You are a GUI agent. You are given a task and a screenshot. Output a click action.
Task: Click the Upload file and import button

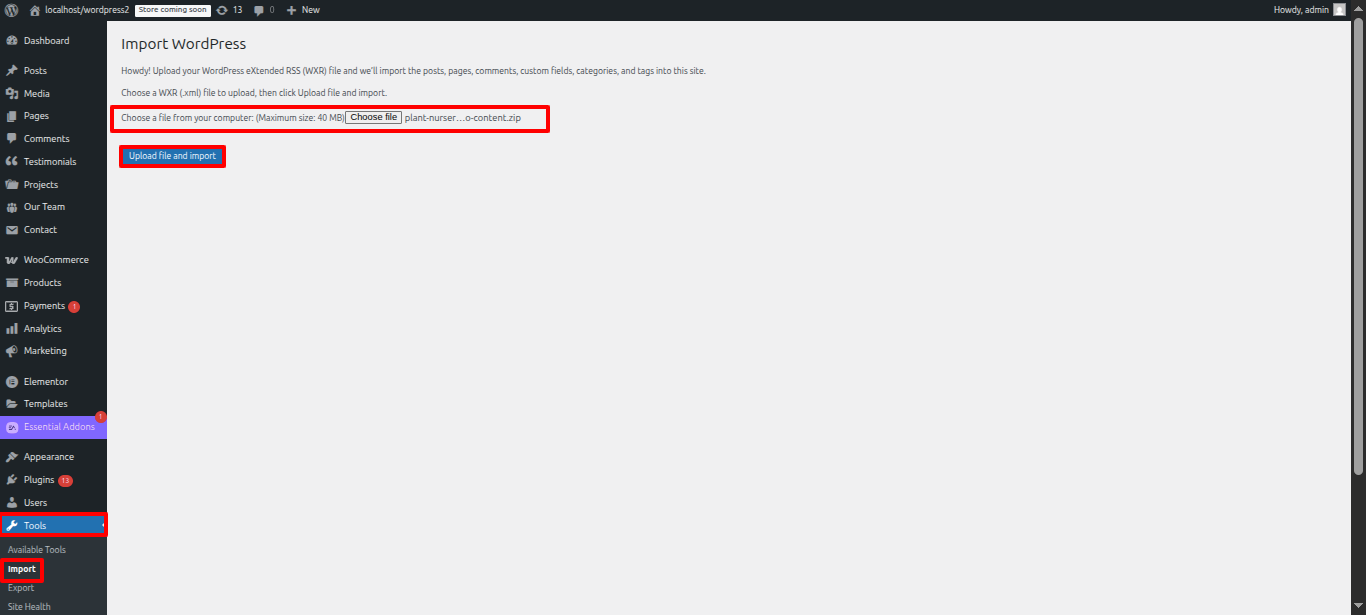pyautogui.click(x=172, y=156)
